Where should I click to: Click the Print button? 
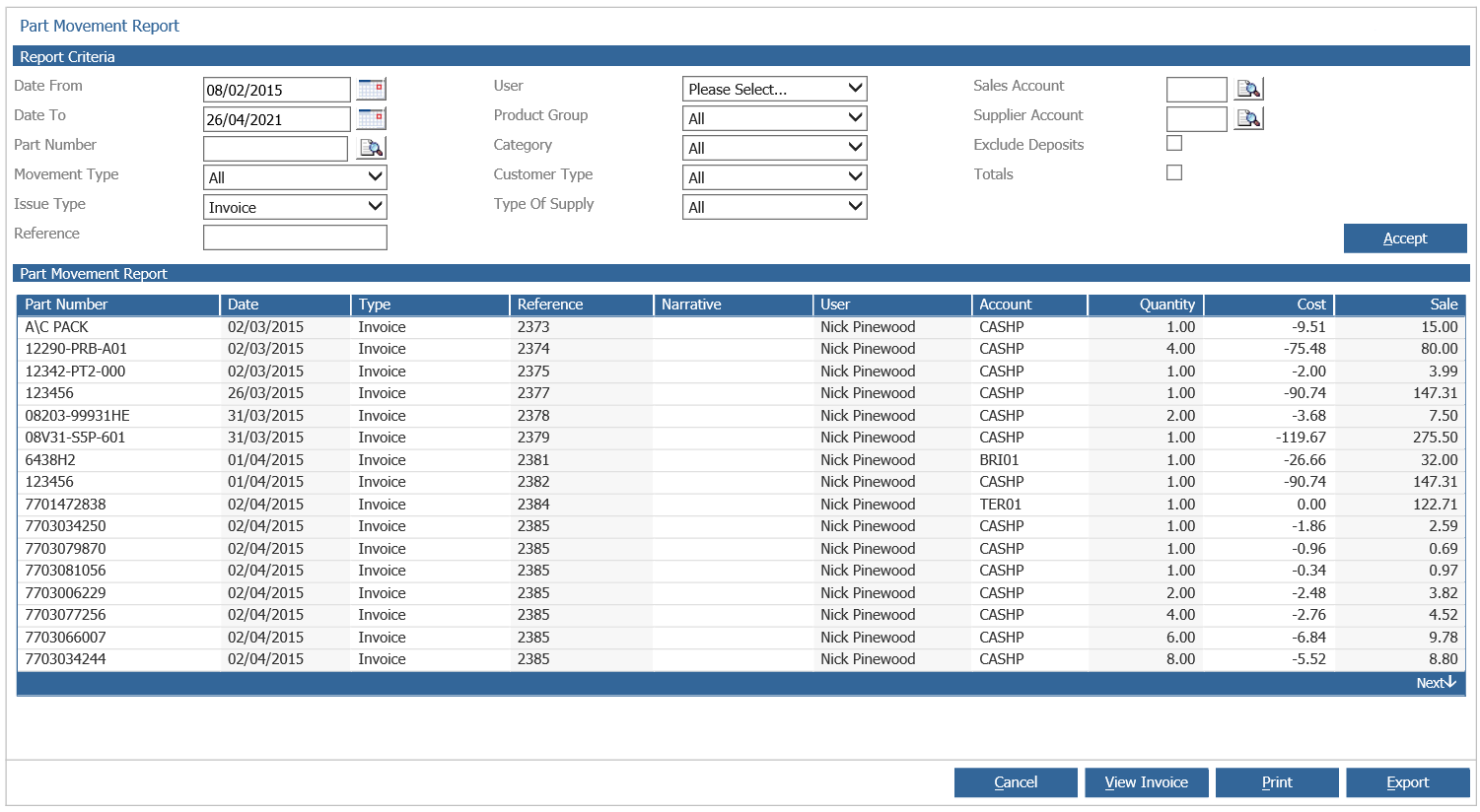point(1277,782)
